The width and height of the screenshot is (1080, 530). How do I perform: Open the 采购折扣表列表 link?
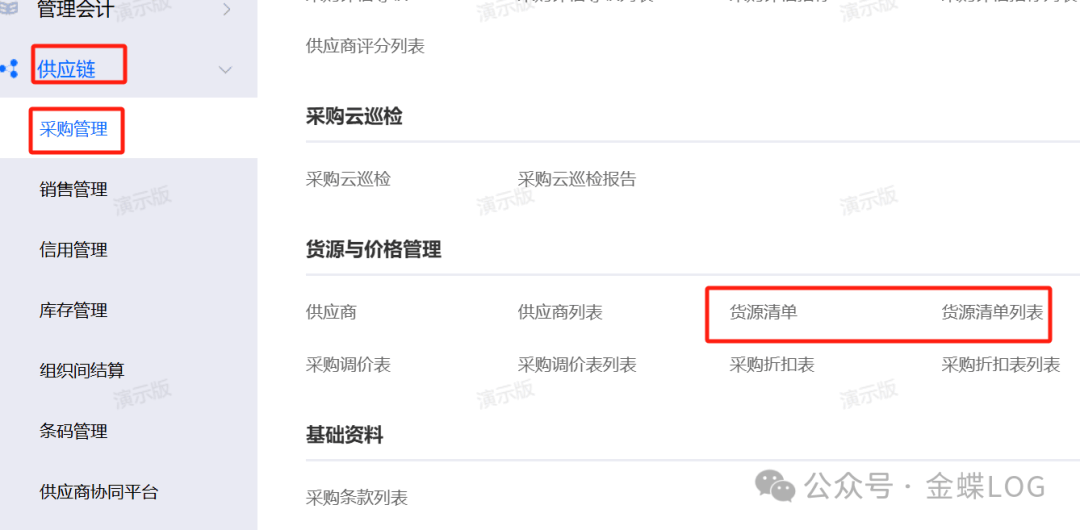pyautogui.click(x=1001, y=365)
